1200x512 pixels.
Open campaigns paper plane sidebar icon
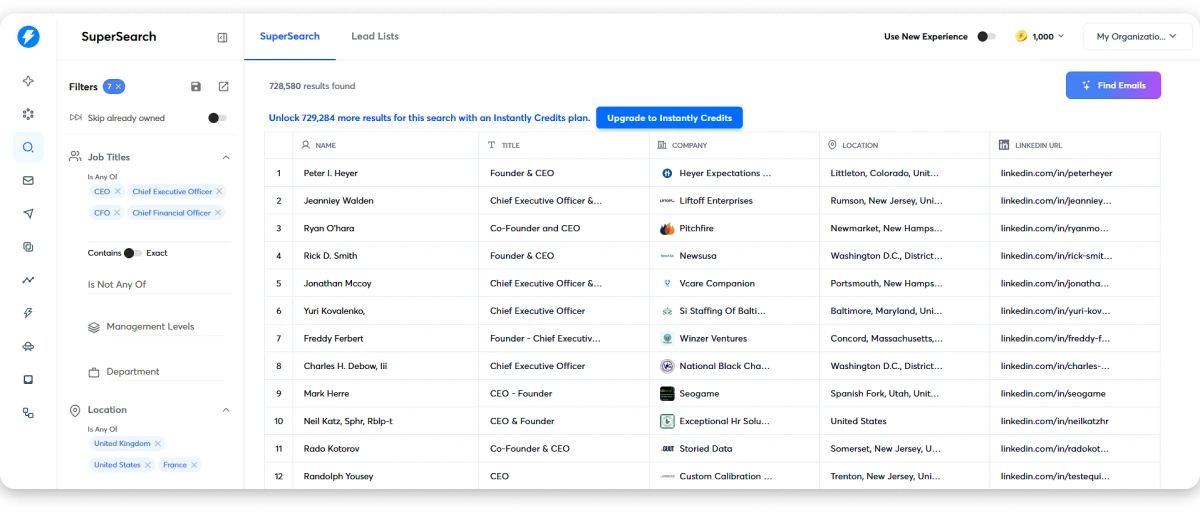[28, 214]
